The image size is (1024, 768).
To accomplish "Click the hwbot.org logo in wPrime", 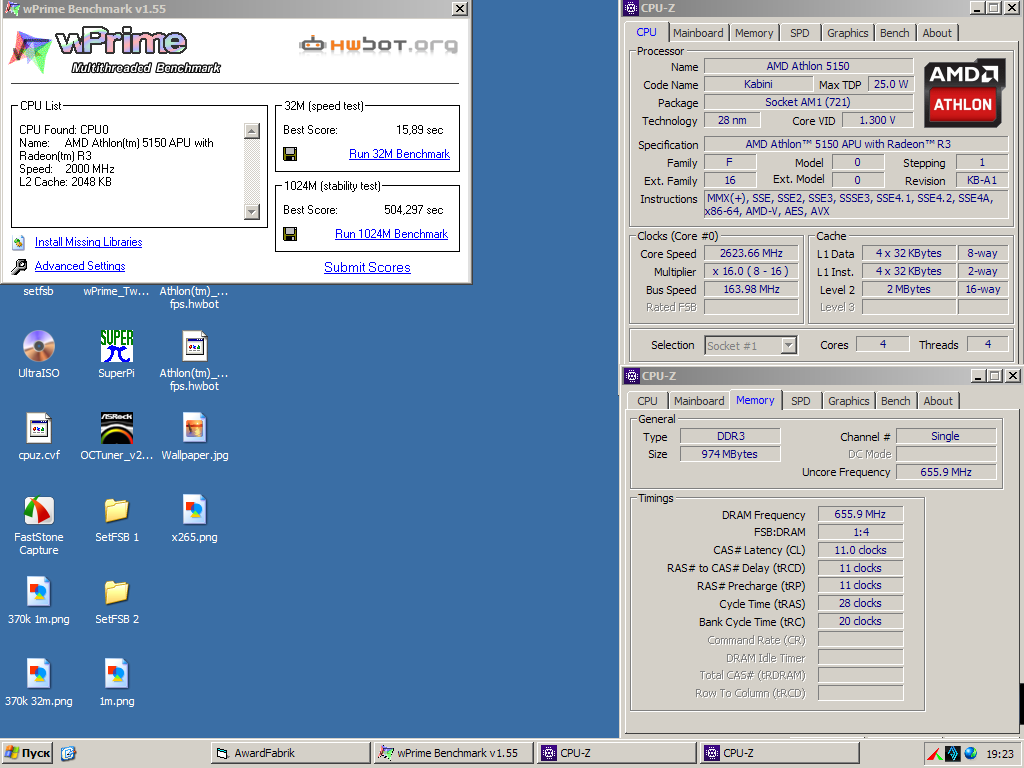I will [x=379, y=44].
